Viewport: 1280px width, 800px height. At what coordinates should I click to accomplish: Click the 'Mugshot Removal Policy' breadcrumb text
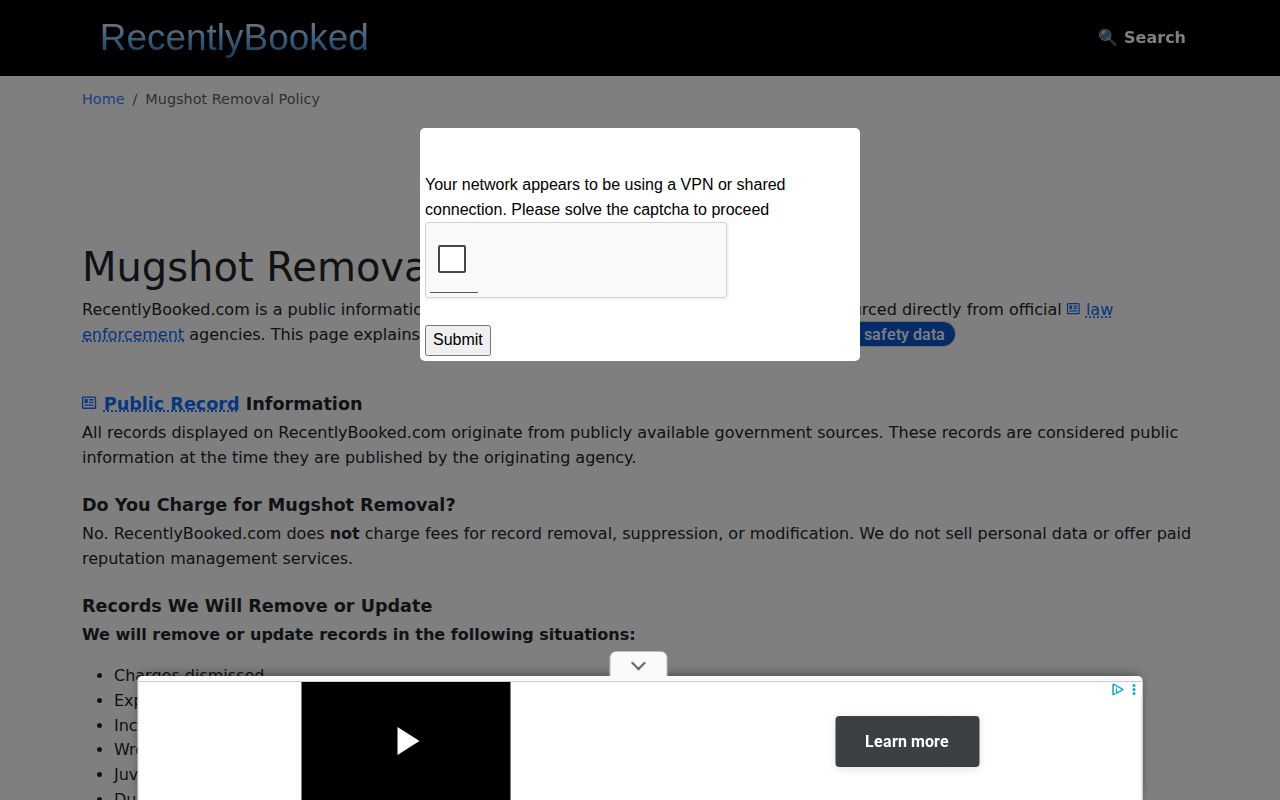[232, 99]
